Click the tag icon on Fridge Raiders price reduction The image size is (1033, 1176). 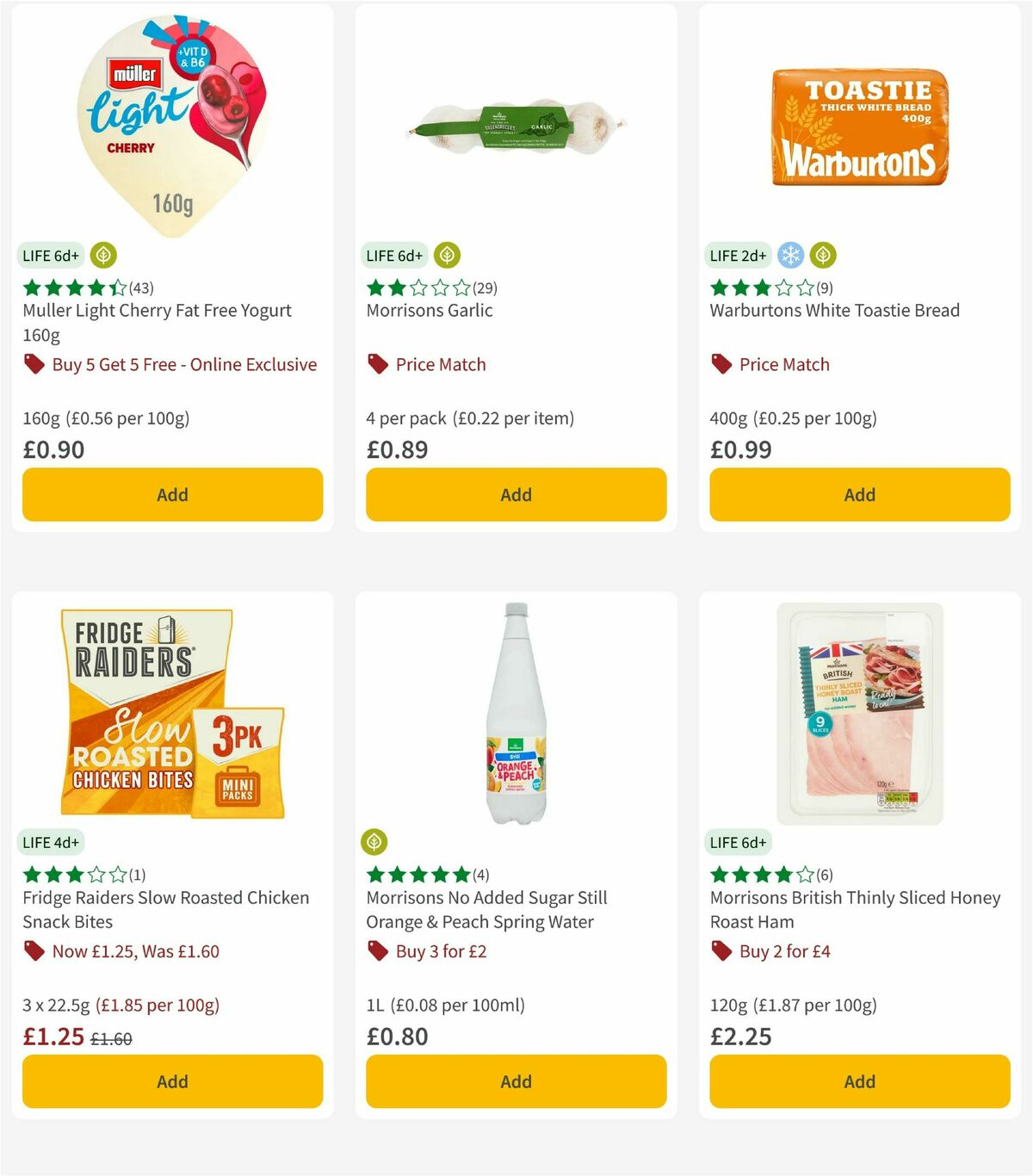33,951
